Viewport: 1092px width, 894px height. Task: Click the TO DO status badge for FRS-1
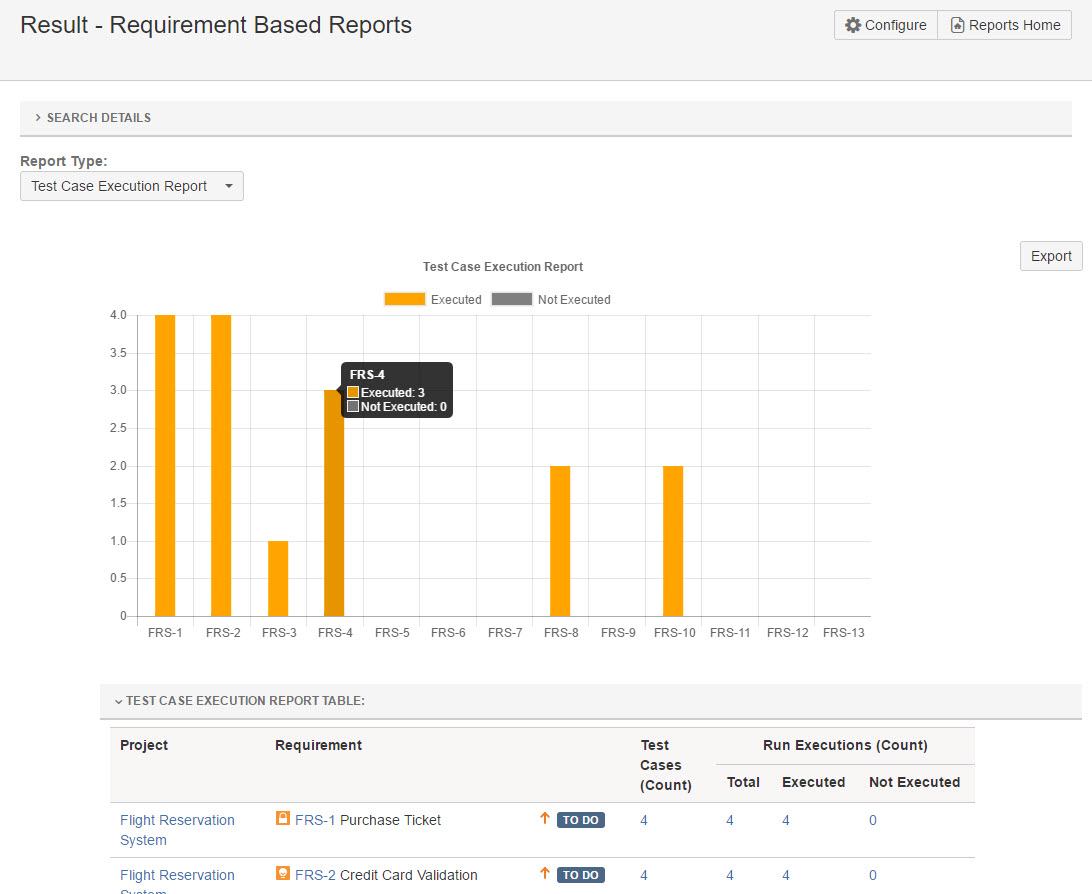click(x=580, y=820)
